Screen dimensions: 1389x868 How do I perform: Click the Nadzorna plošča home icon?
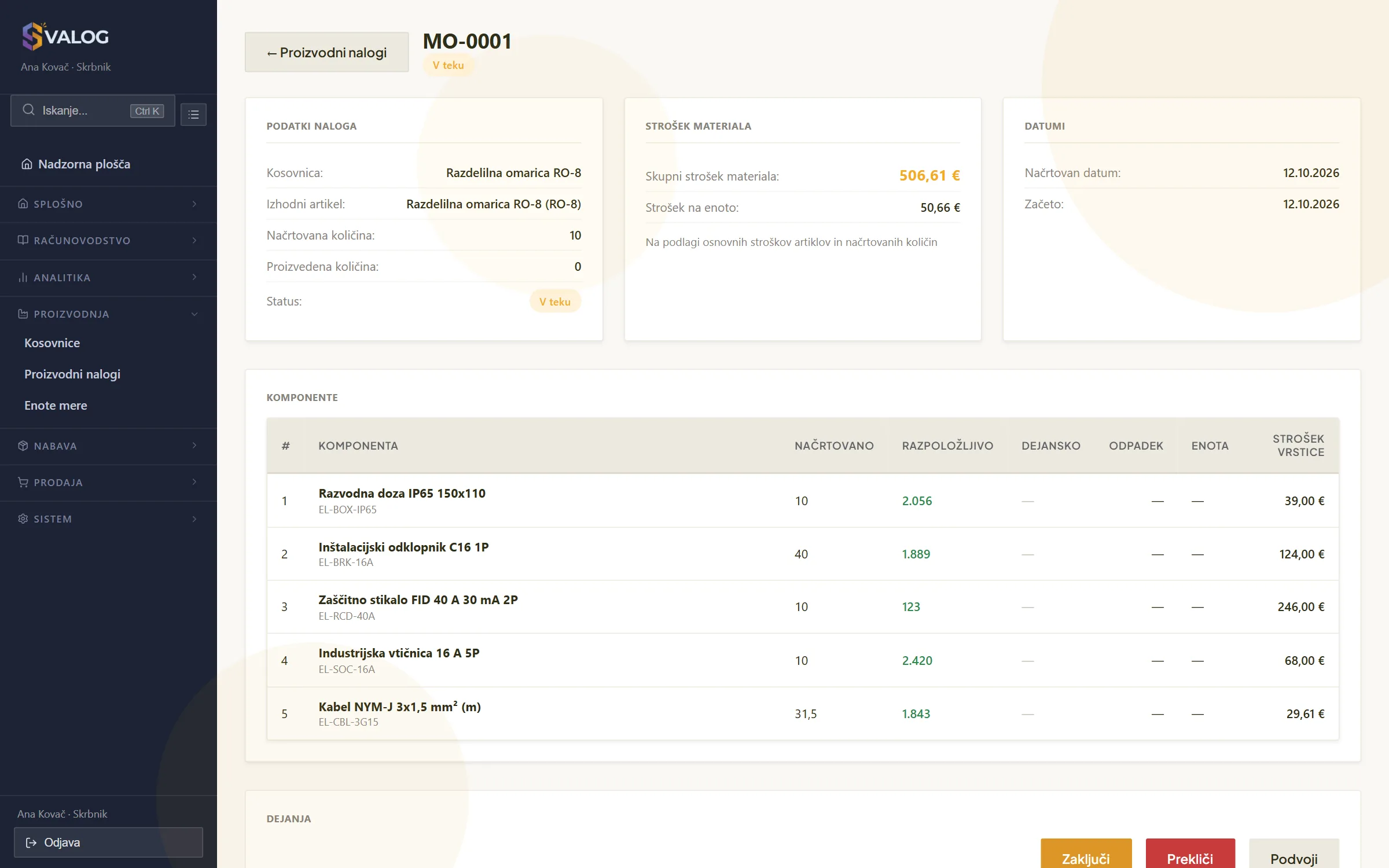coord(27,164)
